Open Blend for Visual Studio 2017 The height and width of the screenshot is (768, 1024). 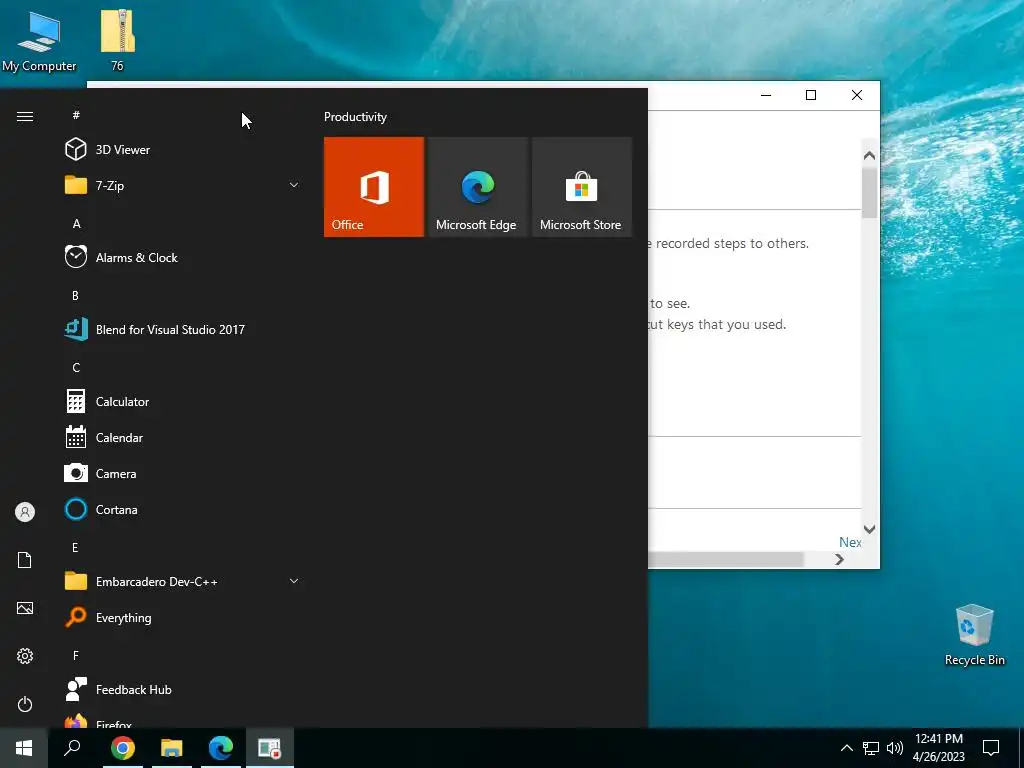point(183,329)
